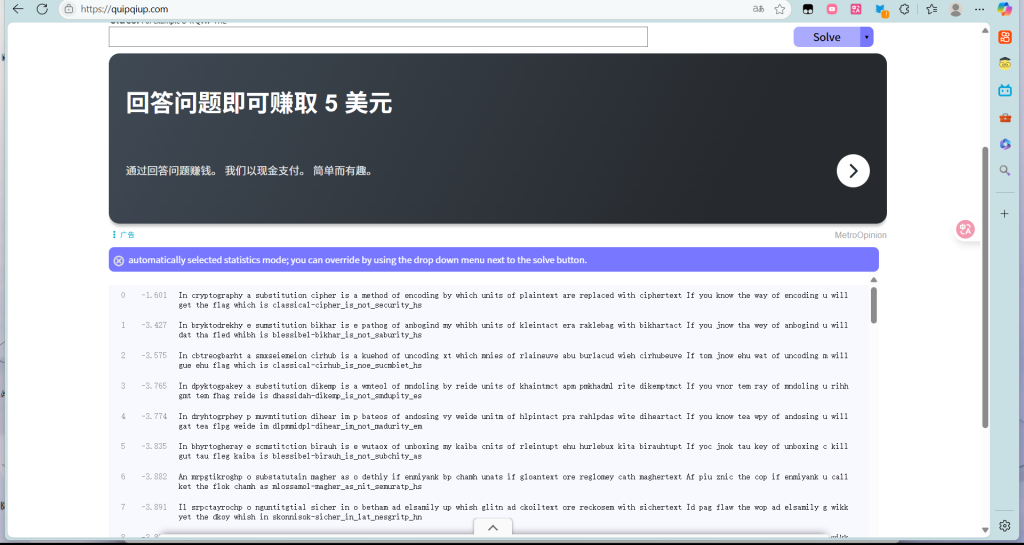Open the browser extensions puzzle icon
This screenshot has height=545, width=1024.
click(x=904, y=9)
